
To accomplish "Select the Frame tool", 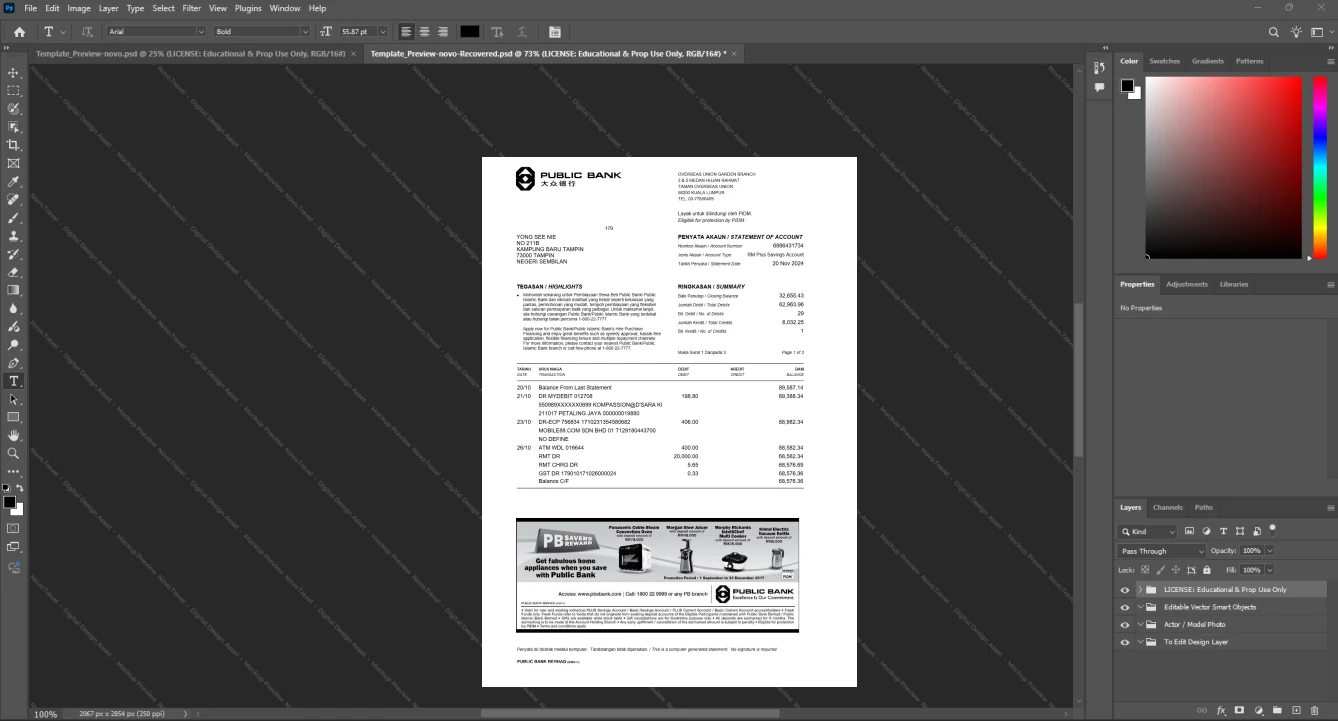I will point(13,163).
